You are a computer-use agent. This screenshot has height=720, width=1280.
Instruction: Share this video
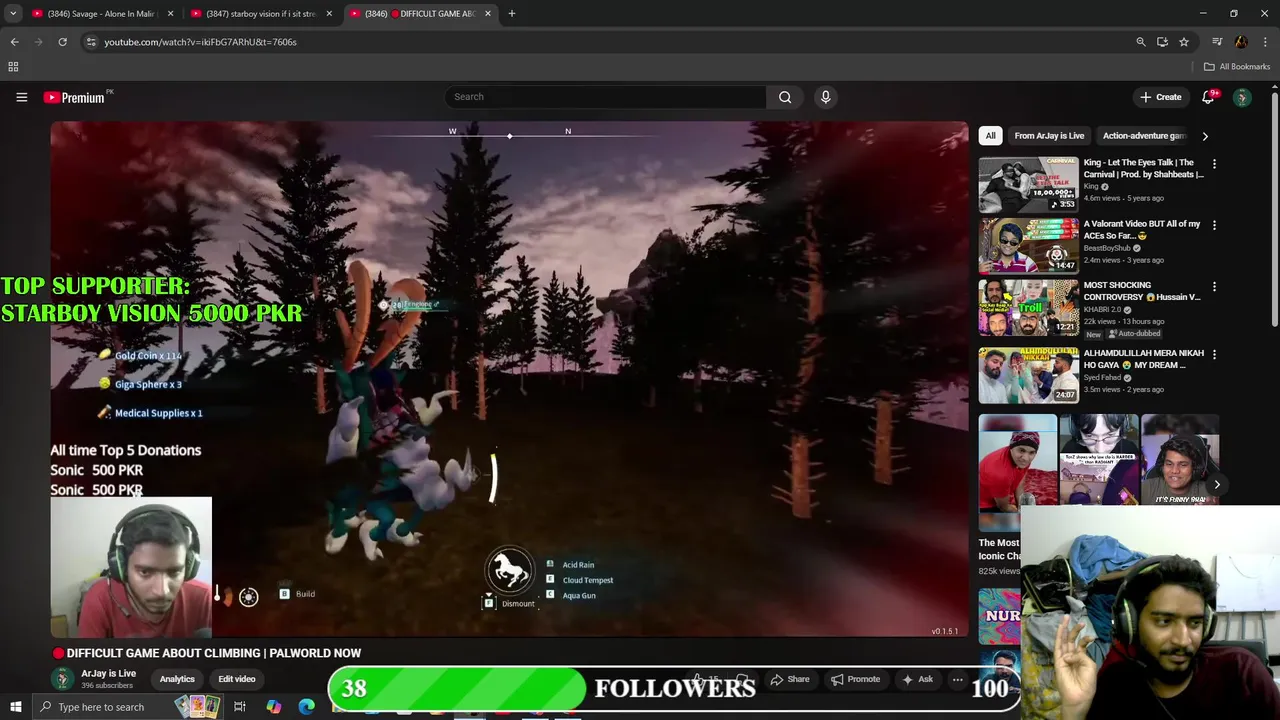click(788, 680)
